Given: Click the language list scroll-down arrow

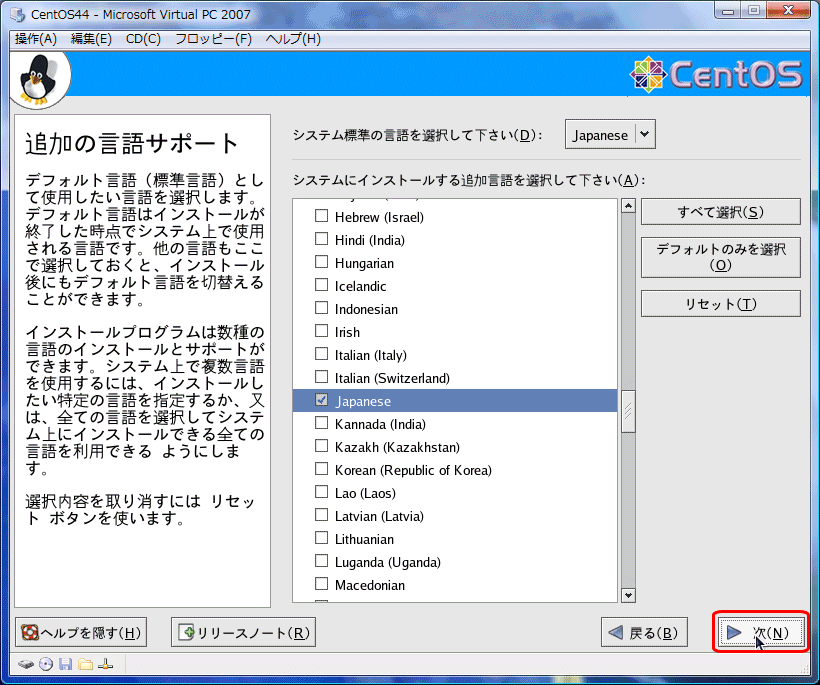Looking at the screenshot, I should [628, 595].
